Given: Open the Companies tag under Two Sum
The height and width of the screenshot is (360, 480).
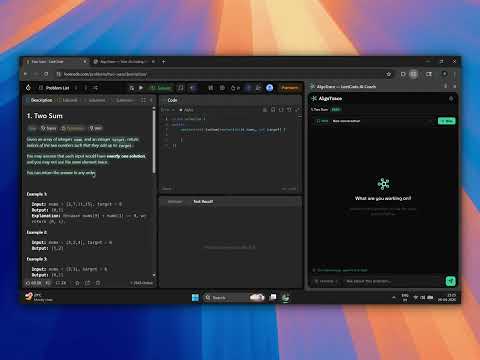Looking at the screenshot, I should [x=72, y=128].
